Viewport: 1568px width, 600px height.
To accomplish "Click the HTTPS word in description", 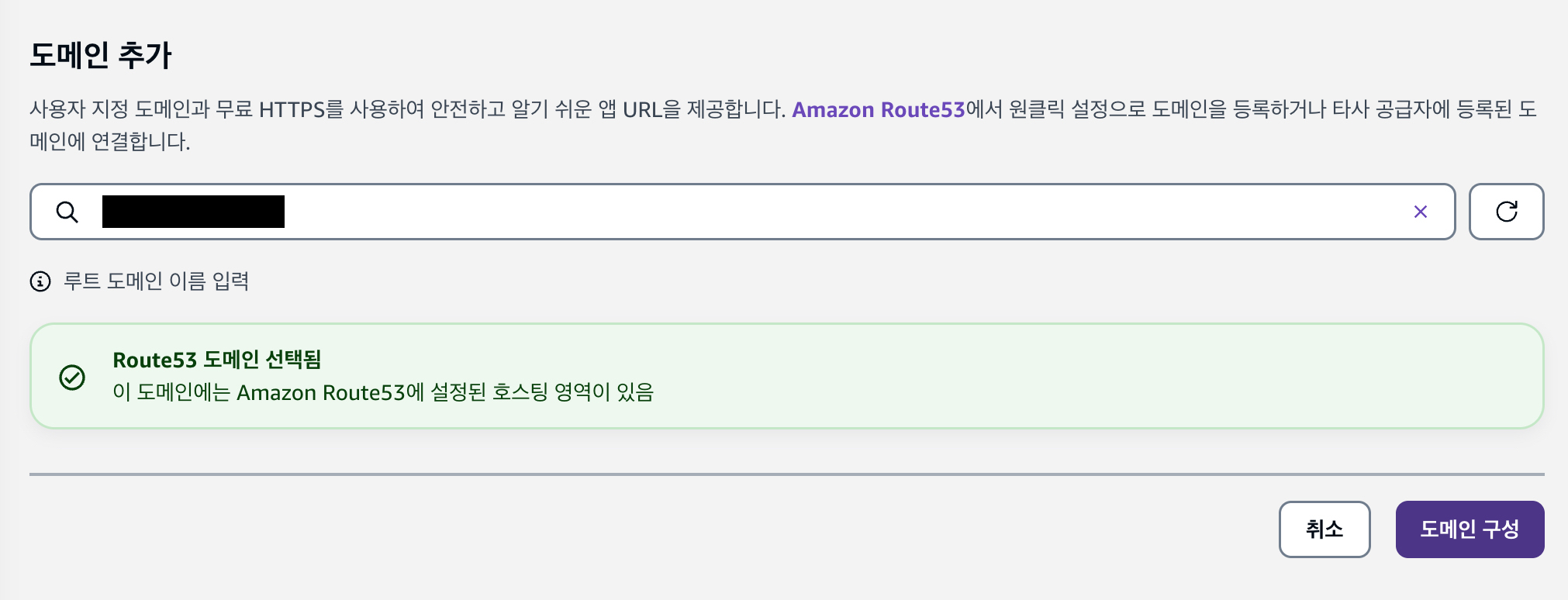I will (x=291, y=109).
